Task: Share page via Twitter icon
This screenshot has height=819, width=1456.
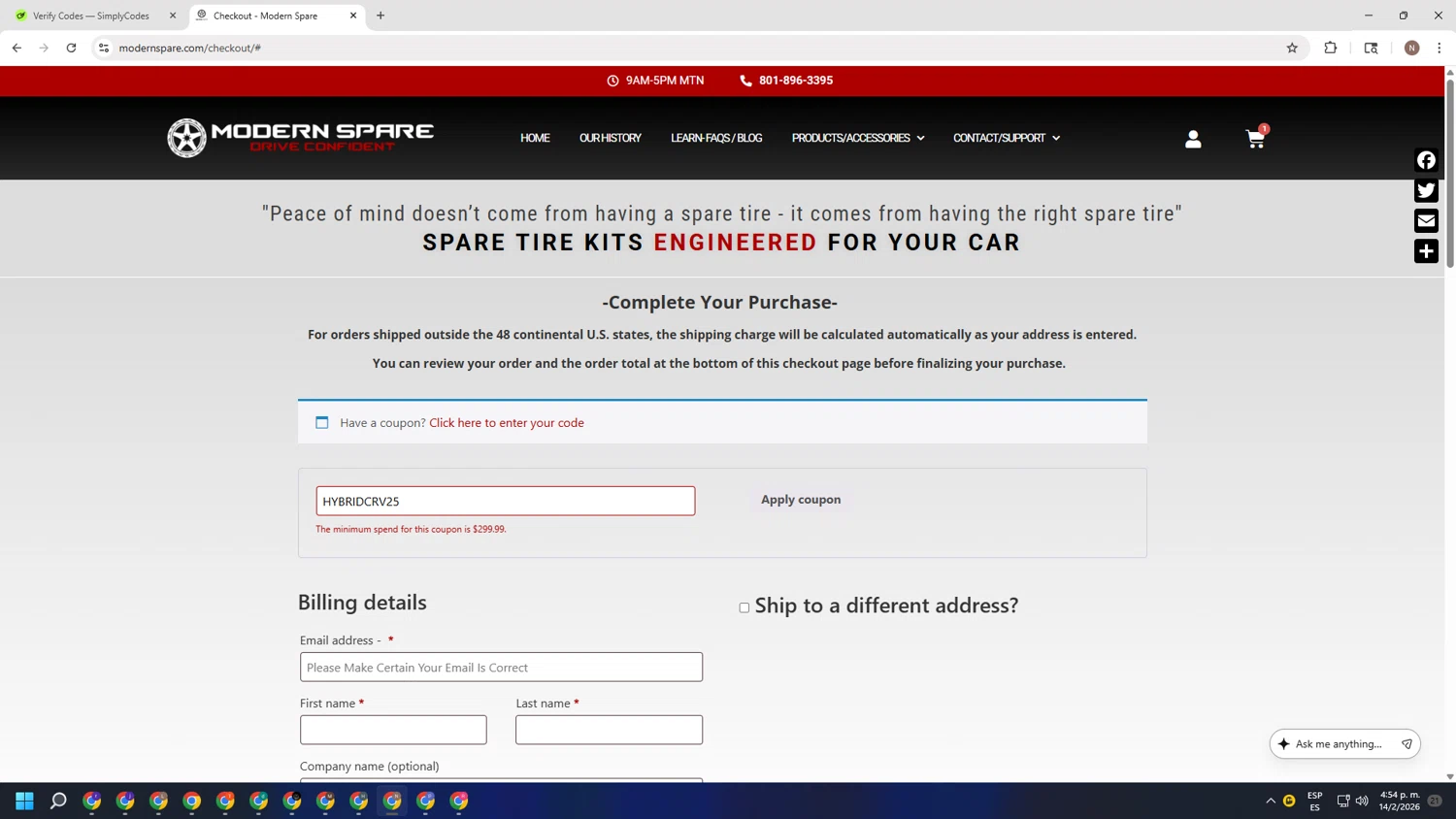Action: pos(1426,190)
